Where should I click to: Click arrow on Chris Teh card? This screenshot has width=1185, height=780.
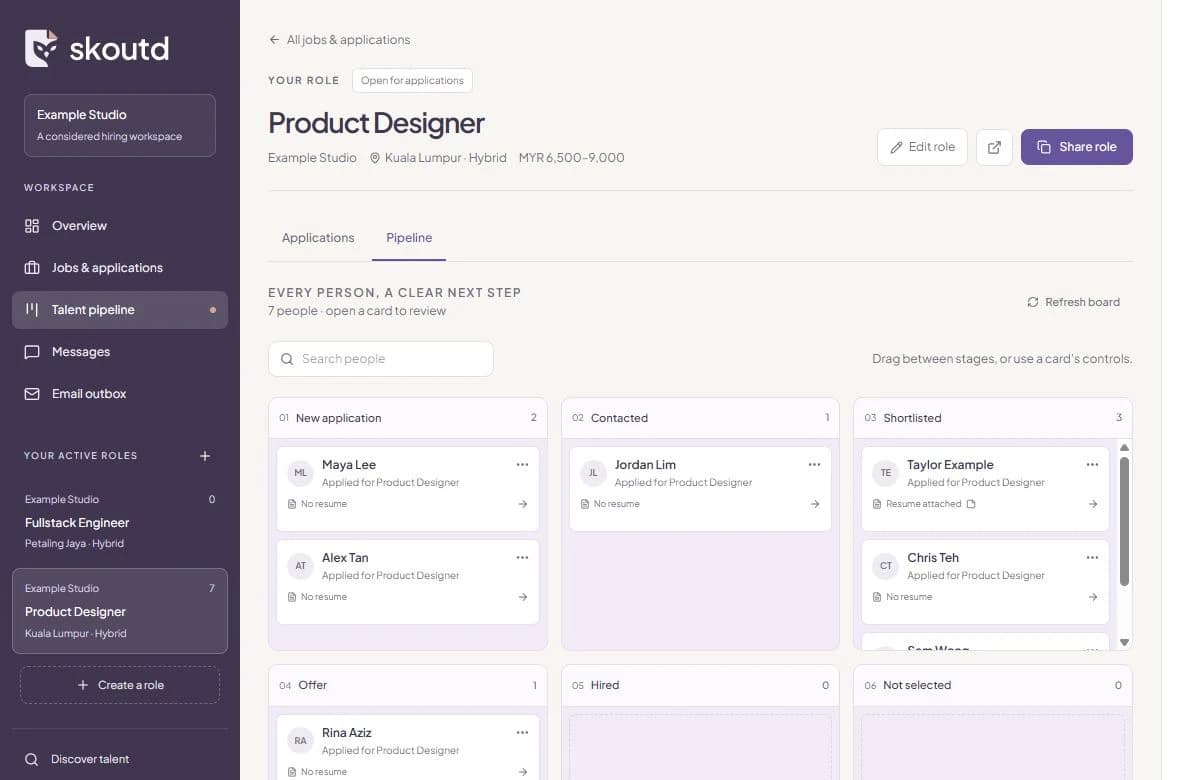point(1093,597)
